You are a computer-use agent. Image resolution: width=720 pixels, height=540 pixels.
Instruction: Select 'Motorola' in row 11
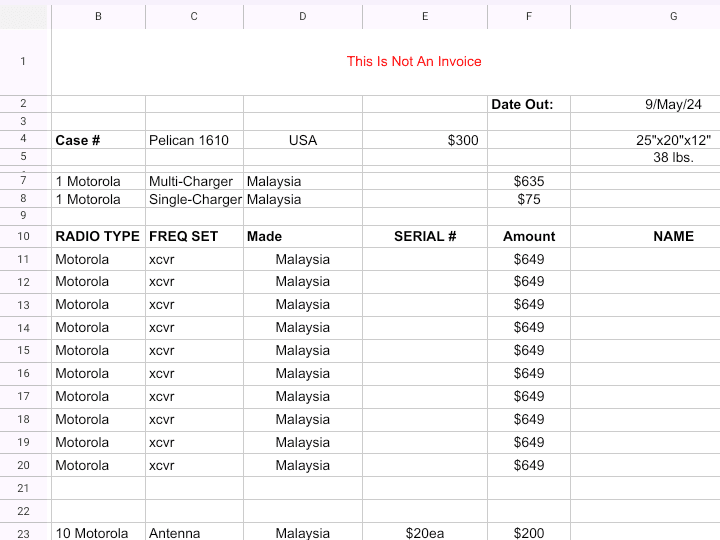[98, 259]
